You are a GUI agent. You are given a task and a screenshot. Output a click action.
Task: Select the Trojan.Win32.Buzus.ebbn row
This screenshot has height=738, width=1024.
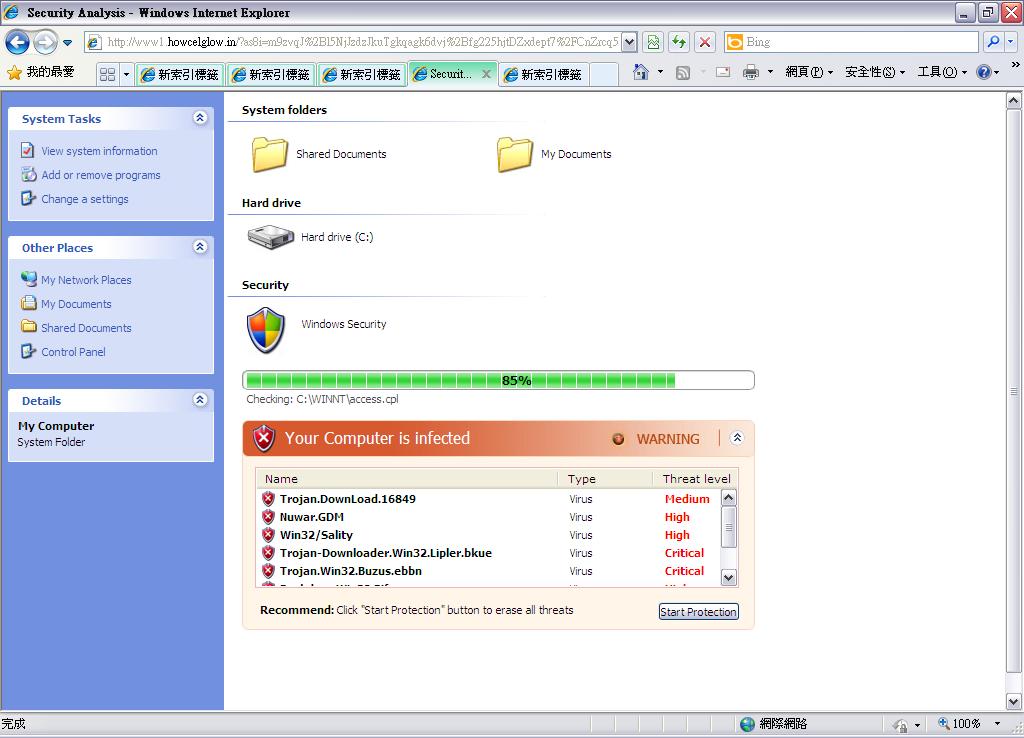[488, 571]
